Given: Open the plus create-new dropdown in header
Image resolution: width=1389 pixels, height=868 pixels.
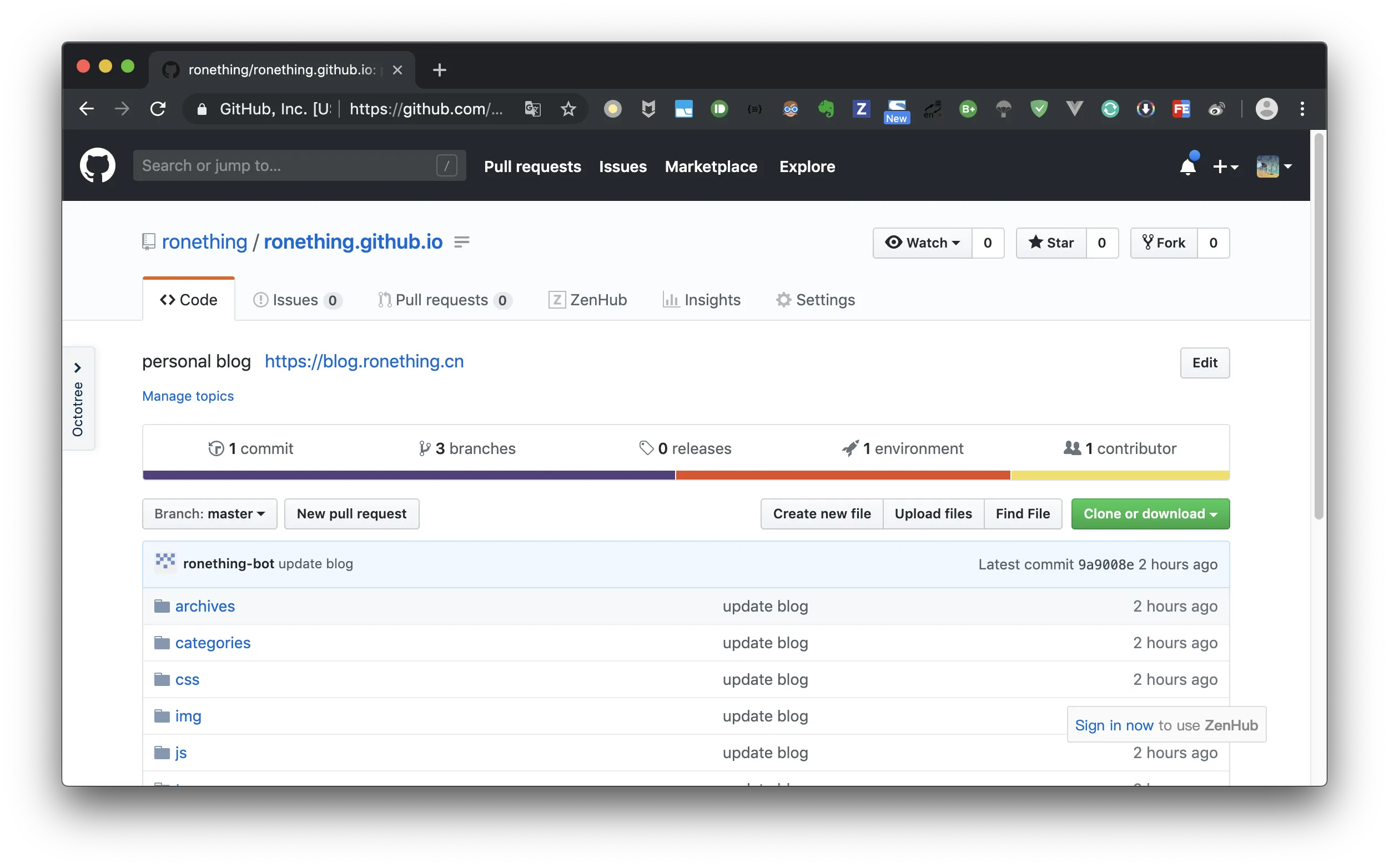Looking at the screenshot, I should (x=1225, y=166).
